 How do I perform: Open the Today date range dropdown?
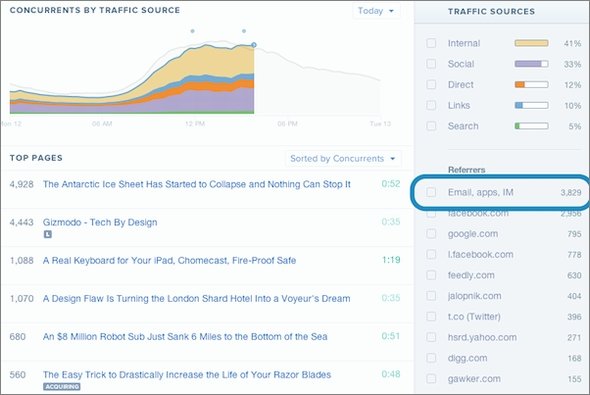pos(376,11)
